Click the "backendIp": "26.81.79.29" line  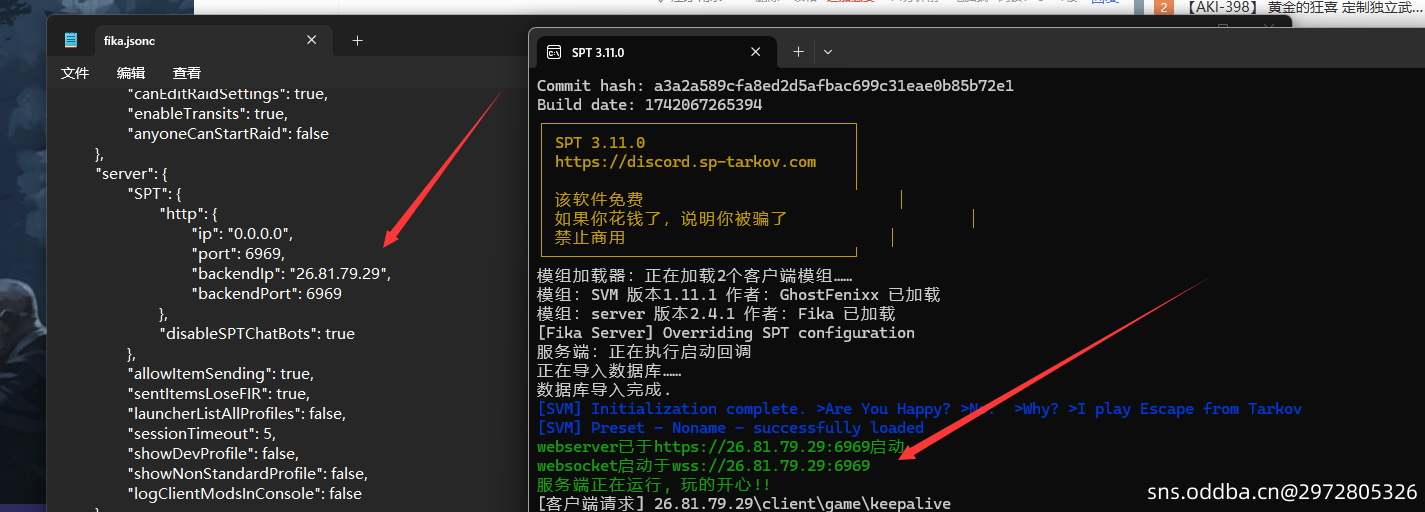pos(292,274)
